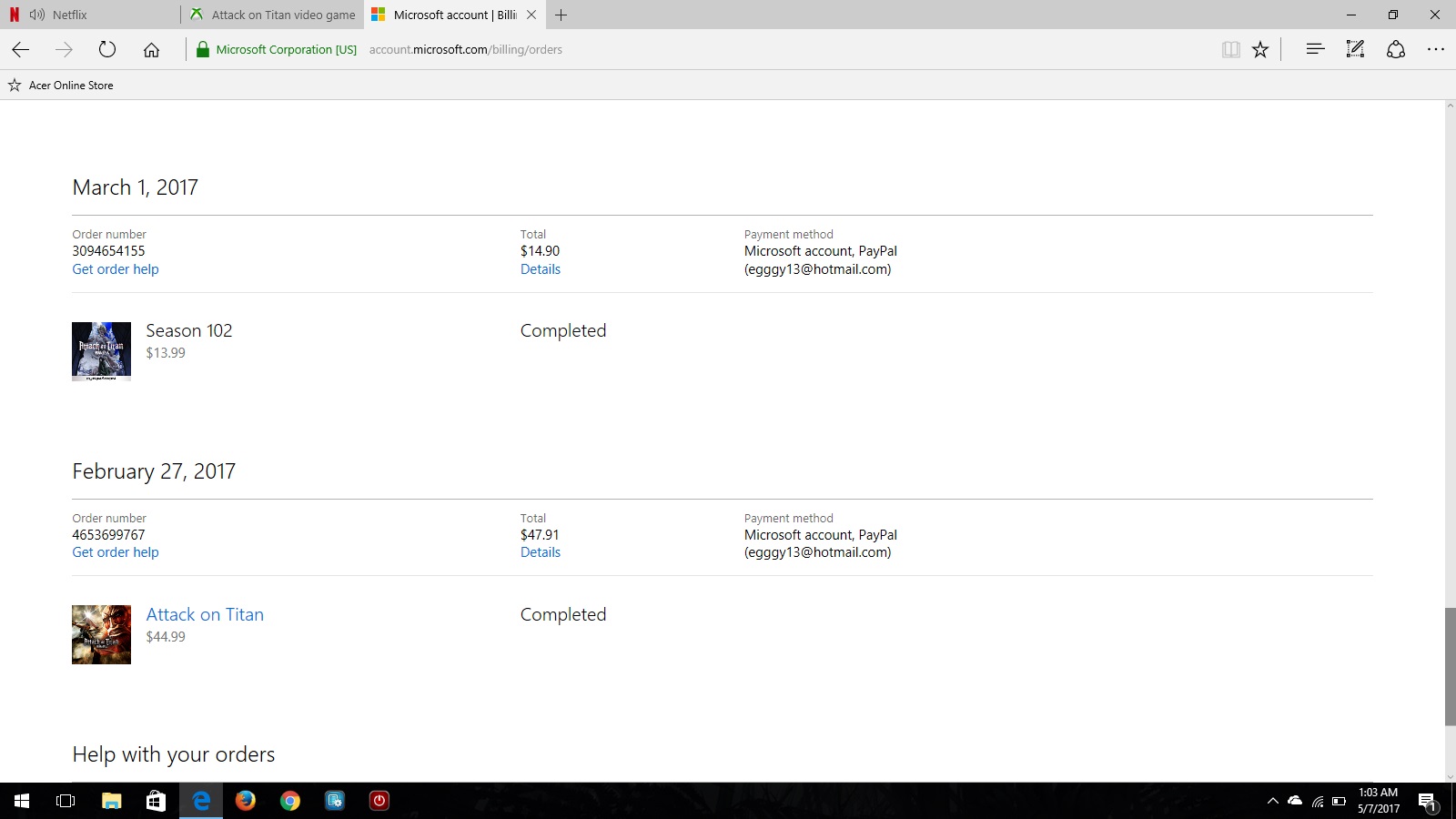The height and width of the screenshot is (819, 1456).
Task: Add page to favorites star
Action: tap(1260, 50)
